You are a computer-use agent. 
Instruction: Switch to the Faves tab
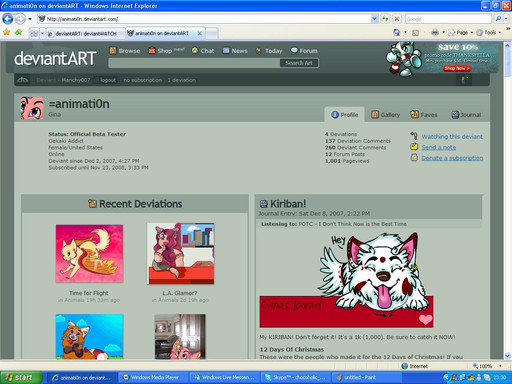[x=424, y=115]
